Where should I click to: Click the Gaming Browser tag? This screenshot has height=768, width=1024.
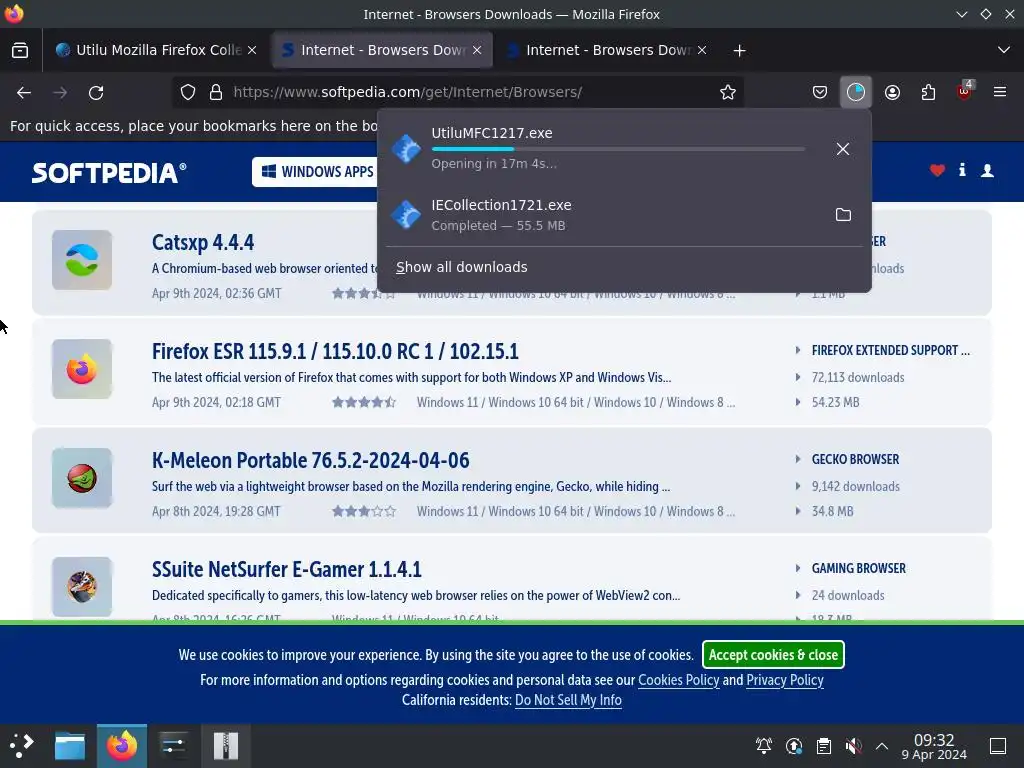[x=859, y=569]
